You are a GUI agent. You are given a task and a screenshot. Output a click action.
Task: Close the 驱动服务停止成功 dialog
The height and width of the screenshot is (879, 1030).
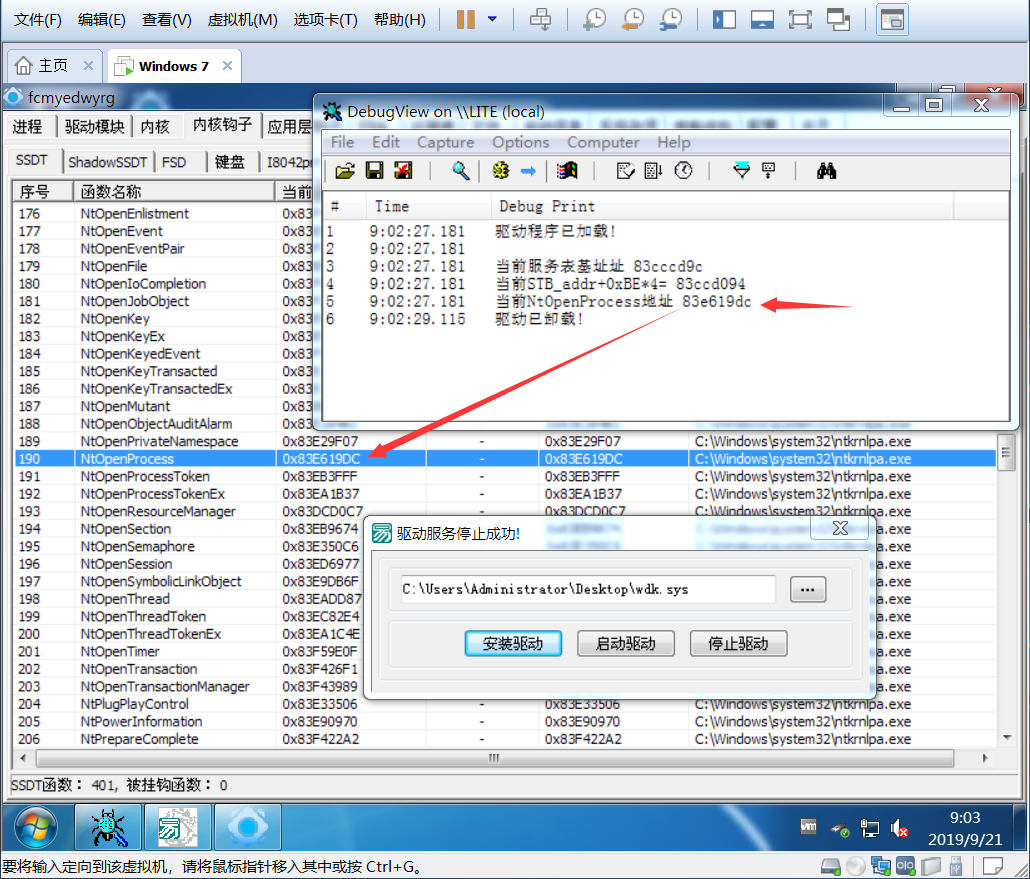[840, 528]
